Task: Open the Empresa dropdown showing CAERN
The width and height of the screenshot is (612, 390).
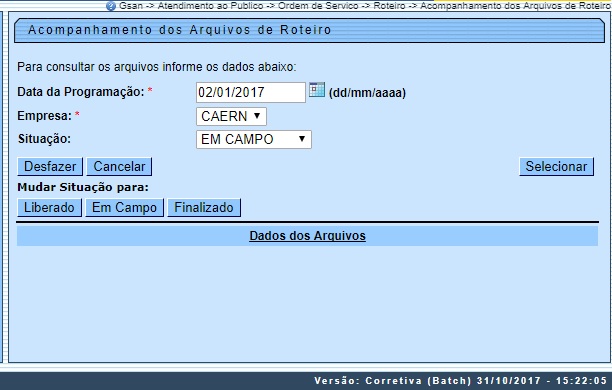Action: [231, 116]
